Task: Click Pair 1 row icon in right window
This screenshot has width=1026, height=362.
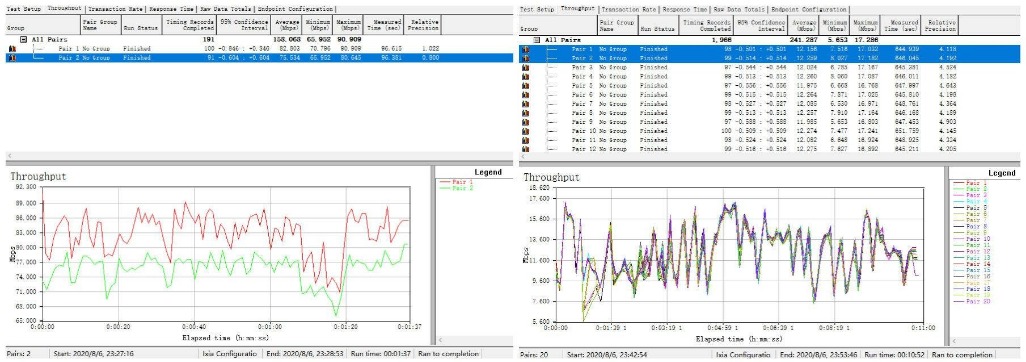Action: (525, 49)
